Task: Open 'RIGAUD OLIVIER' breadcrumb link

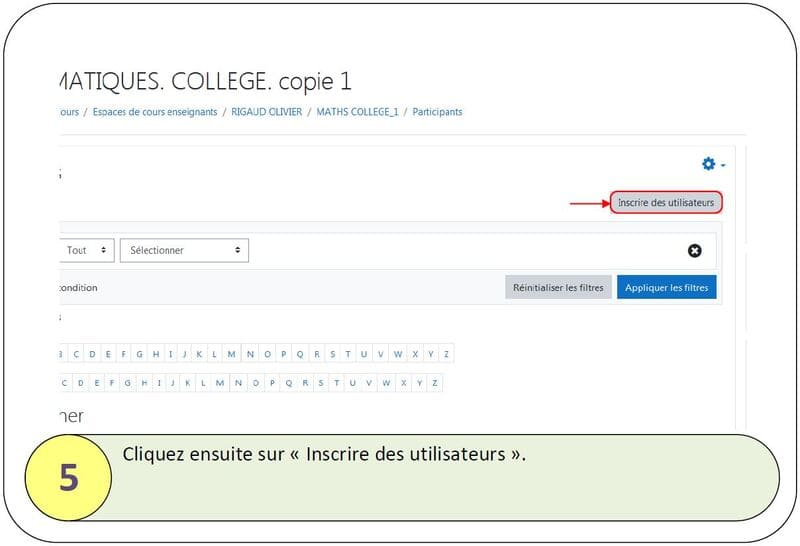Action: tap(267, 112)
